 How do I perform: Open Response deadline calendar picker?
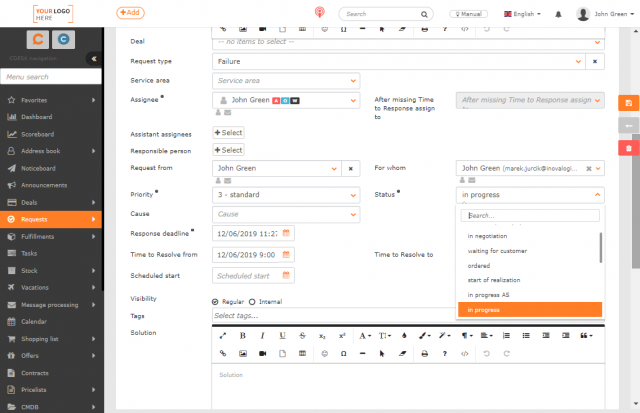pyautogui.click(x=286, y=233)
